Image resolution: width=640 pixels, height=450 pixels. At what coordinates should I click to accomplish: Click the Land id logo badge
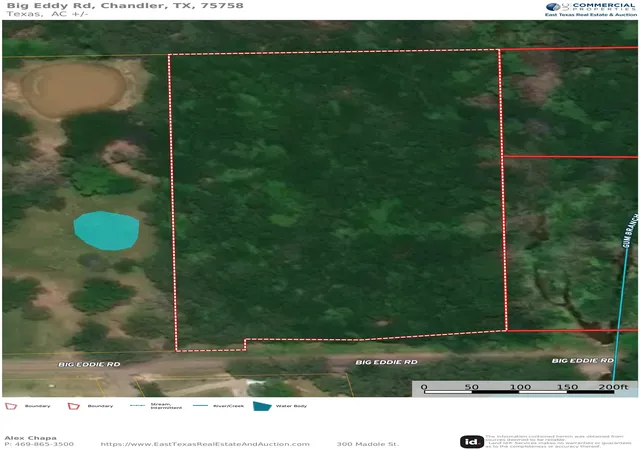coord(471,441)
